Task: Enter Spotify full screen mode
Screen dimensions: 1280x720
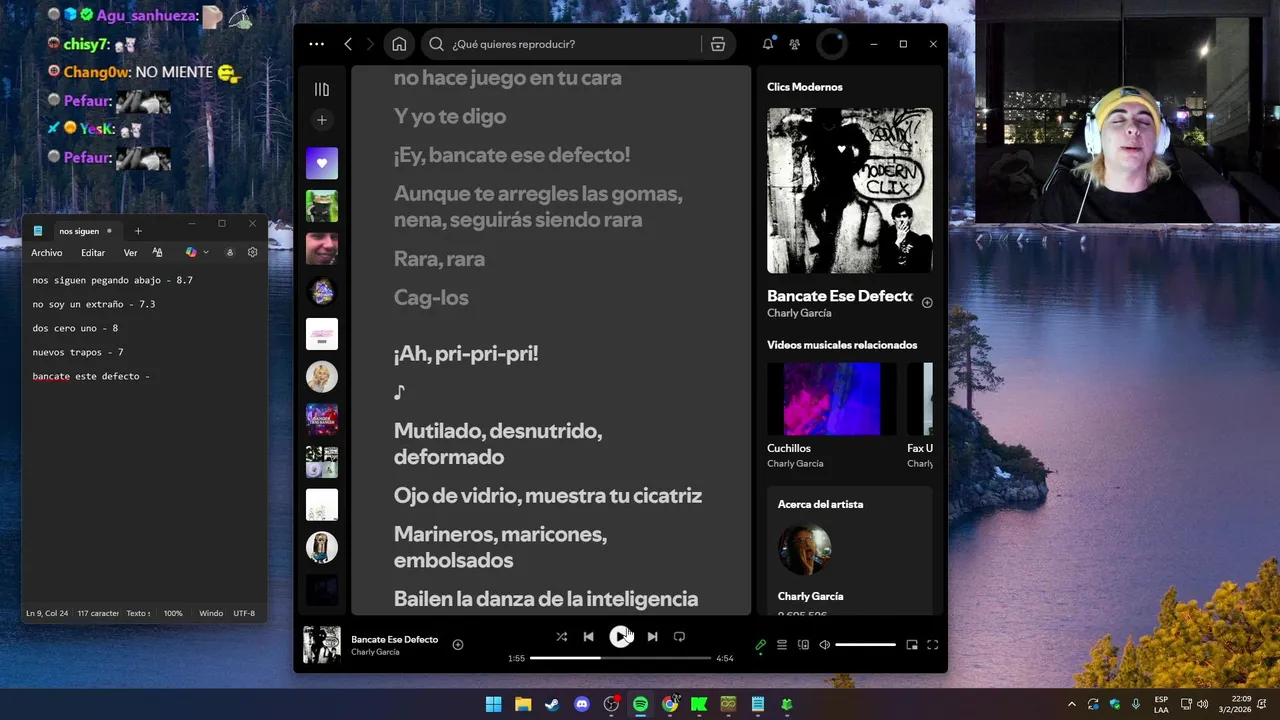Action: tap(933, 645)
